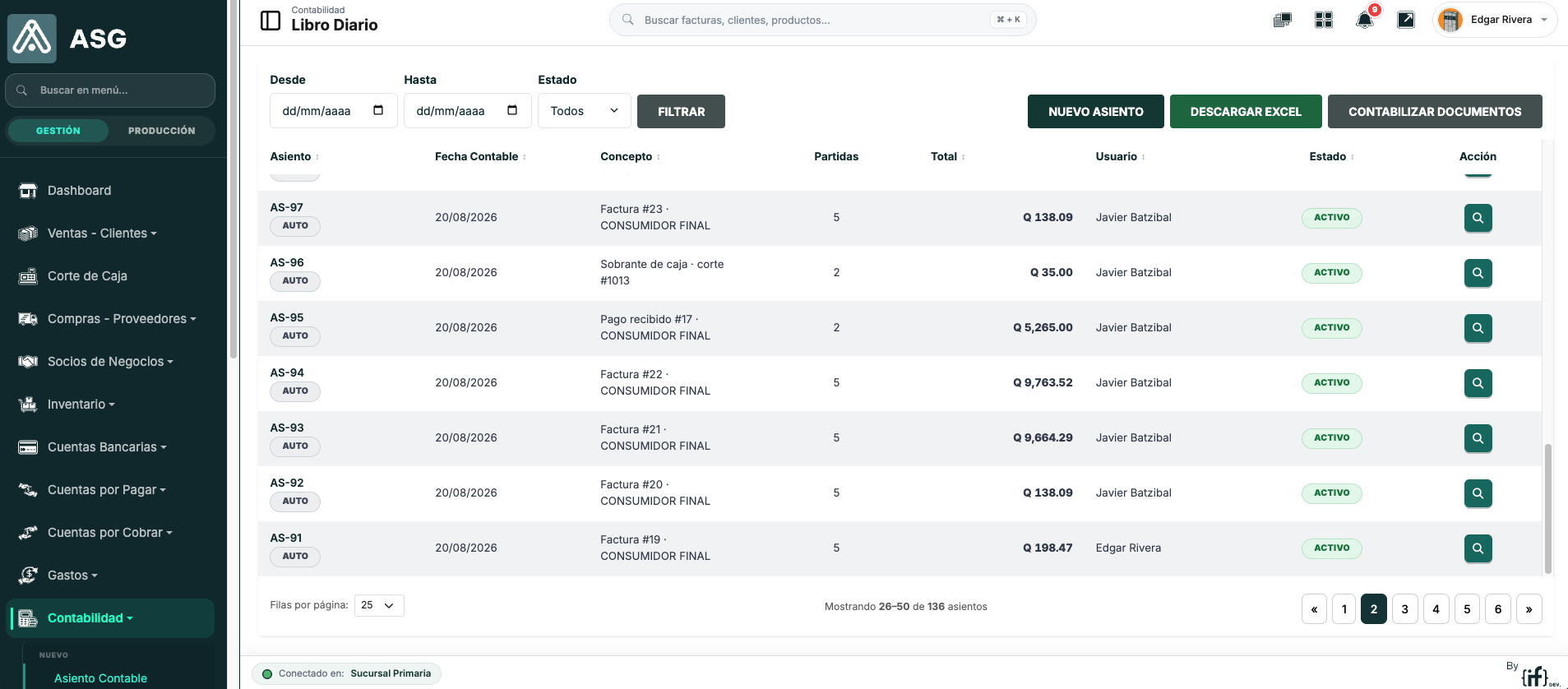Open the Edgar Rivera user menu arrow
The image size is (1568, 689).
click(1544, 20)
